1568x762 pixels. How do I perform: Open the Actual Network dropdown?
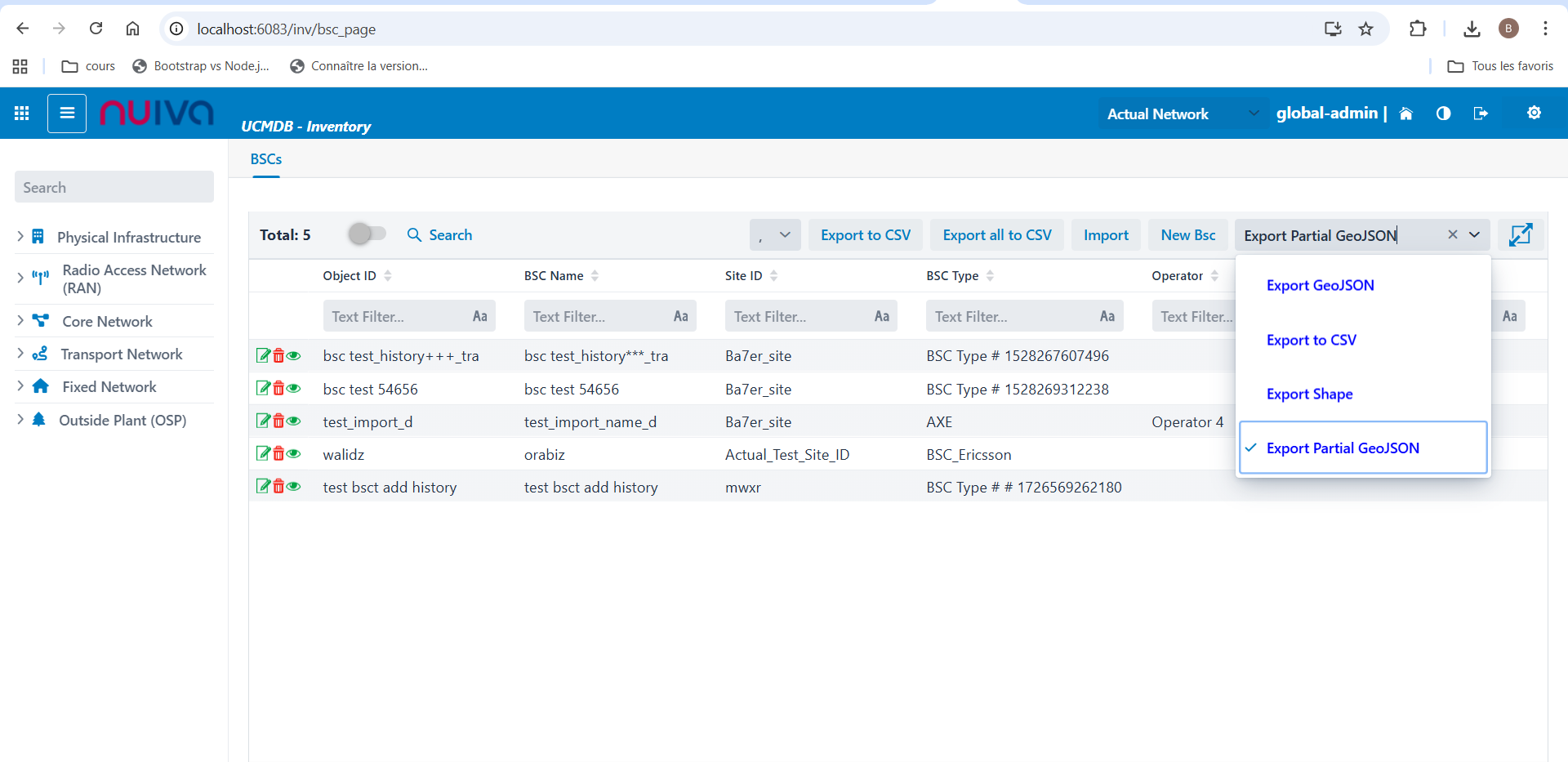pos(1182,114)
